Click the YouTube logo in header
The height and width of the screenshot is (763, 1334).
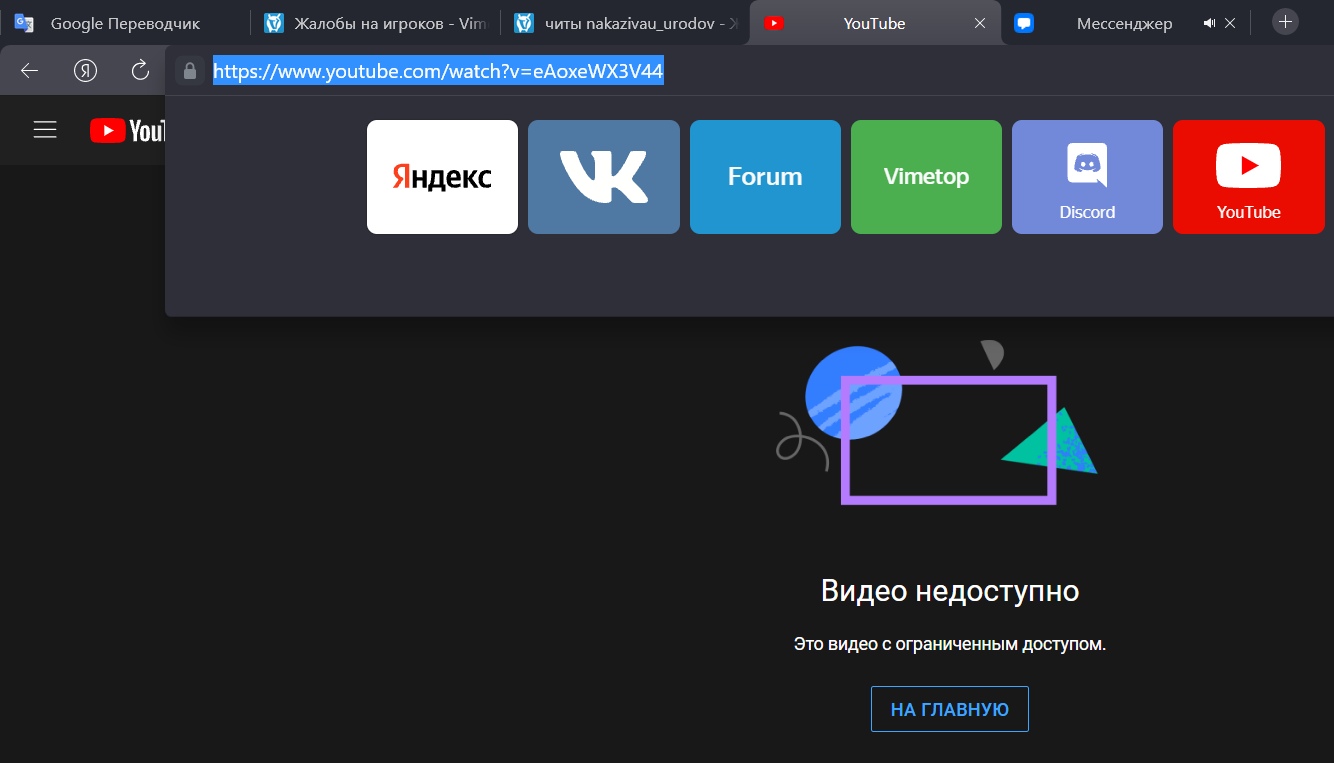click(x=127, y=130)
